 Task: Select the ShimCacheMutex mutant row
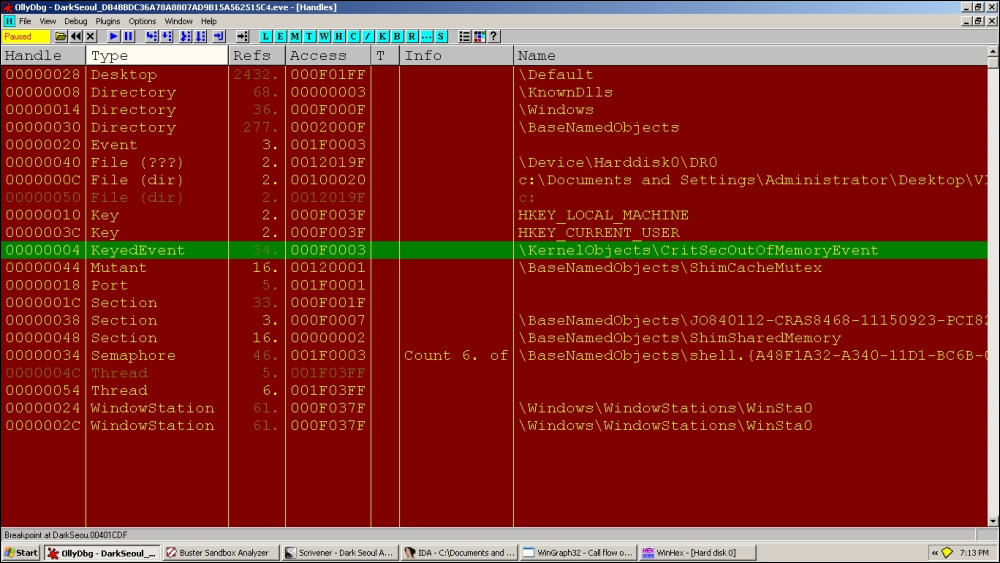[x=494, y=267]
